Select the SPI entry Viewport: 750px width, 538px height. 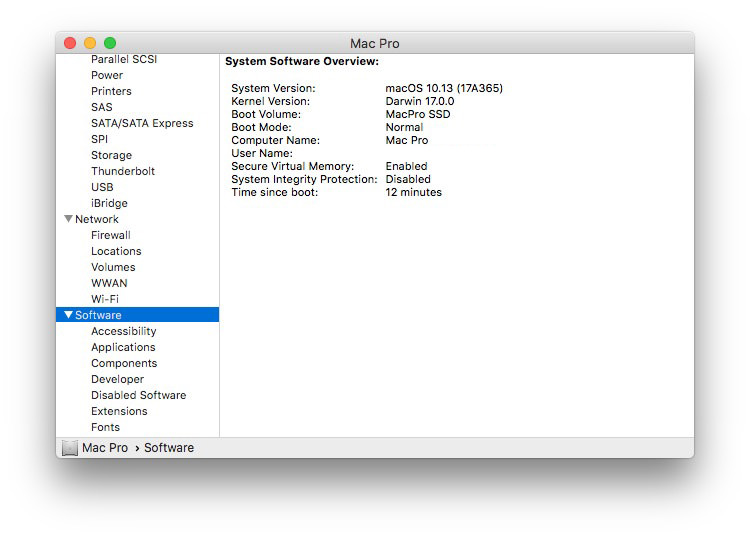(x=99, y=139)
